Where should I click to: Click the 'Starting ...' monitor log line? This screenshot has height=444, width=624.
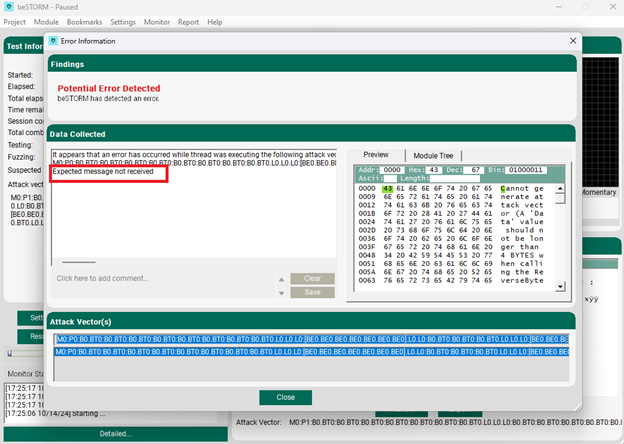(55, 414)
